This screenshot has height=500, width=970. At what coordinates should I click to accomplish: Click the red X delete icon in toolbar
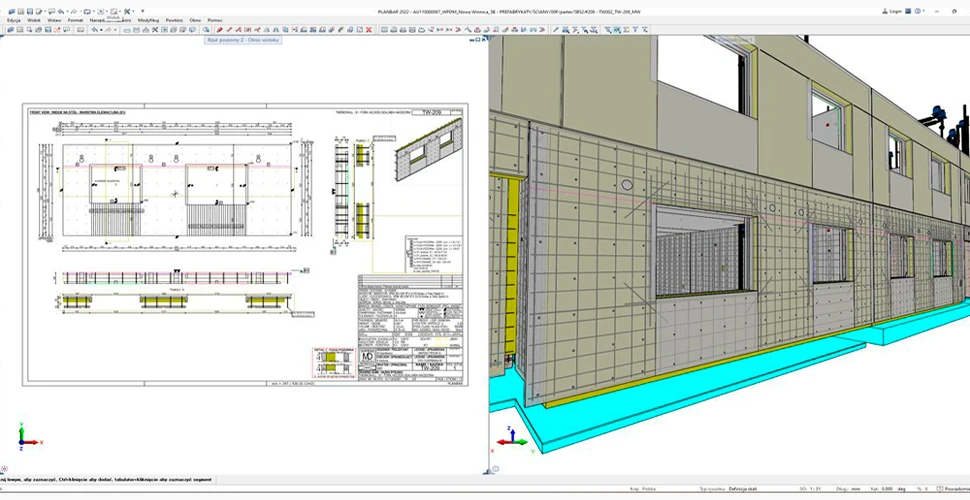coord(369,30)
